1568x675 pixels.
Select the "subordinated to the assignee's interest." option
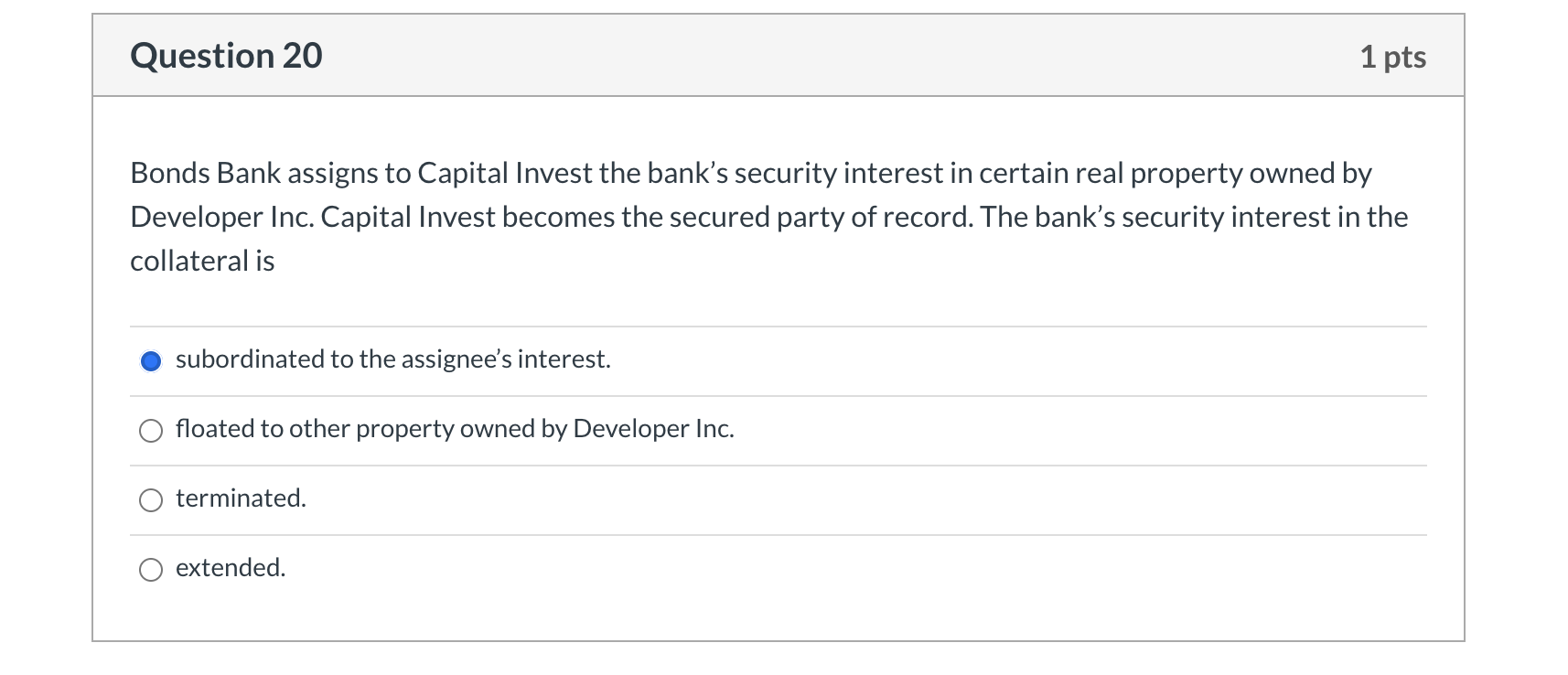pyautogui.click(x=151, y=360)
